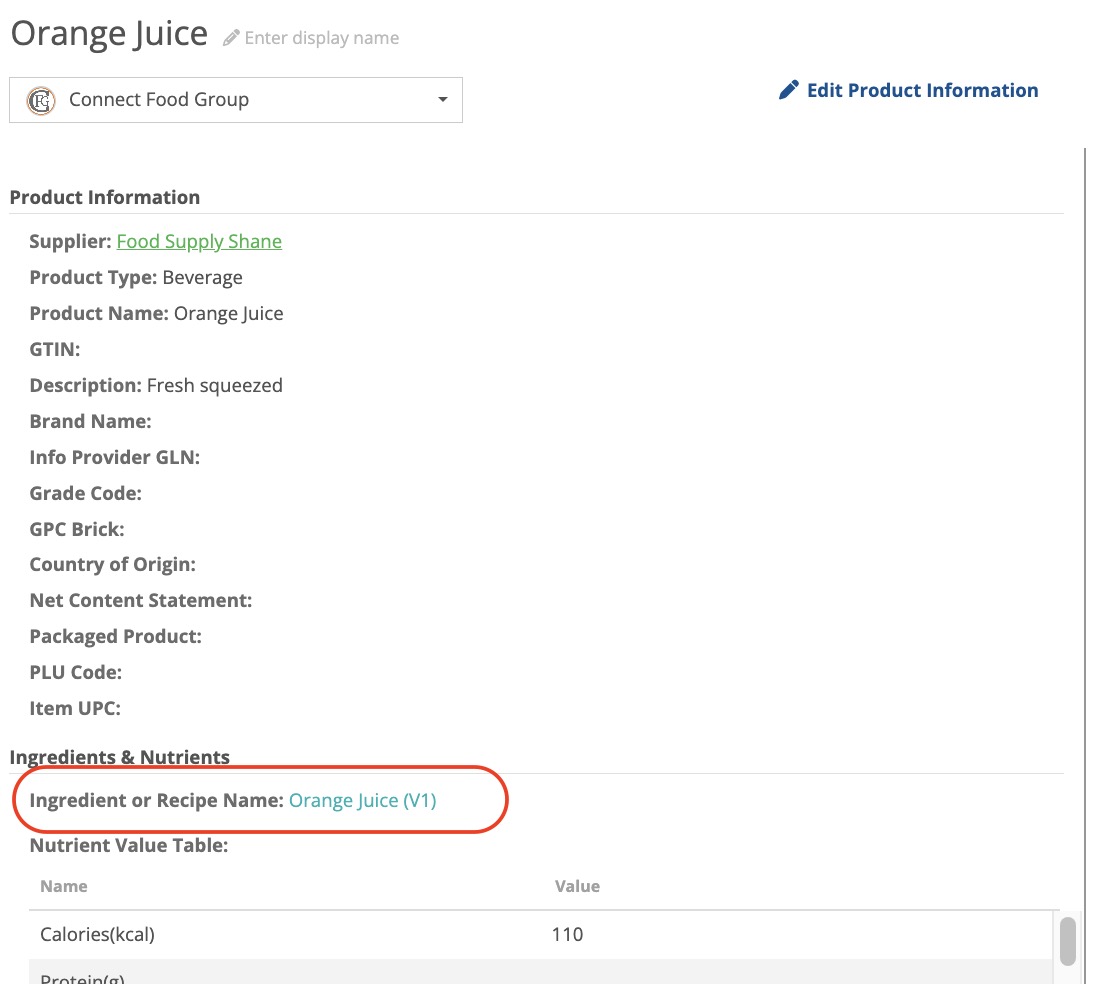Click the Ingredients & Nutrients section heading

coord(120,757)
